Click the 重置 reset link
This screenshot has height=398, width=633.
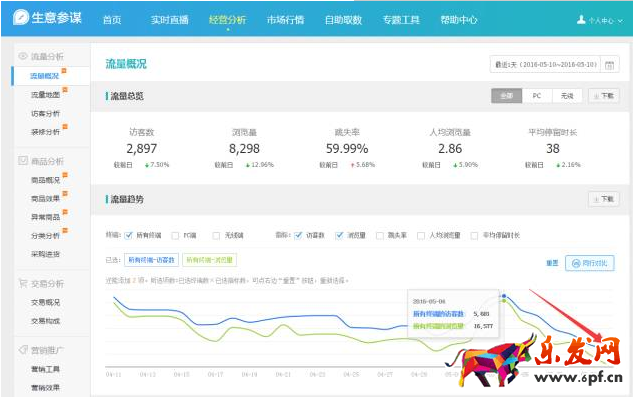pos(552,263)
